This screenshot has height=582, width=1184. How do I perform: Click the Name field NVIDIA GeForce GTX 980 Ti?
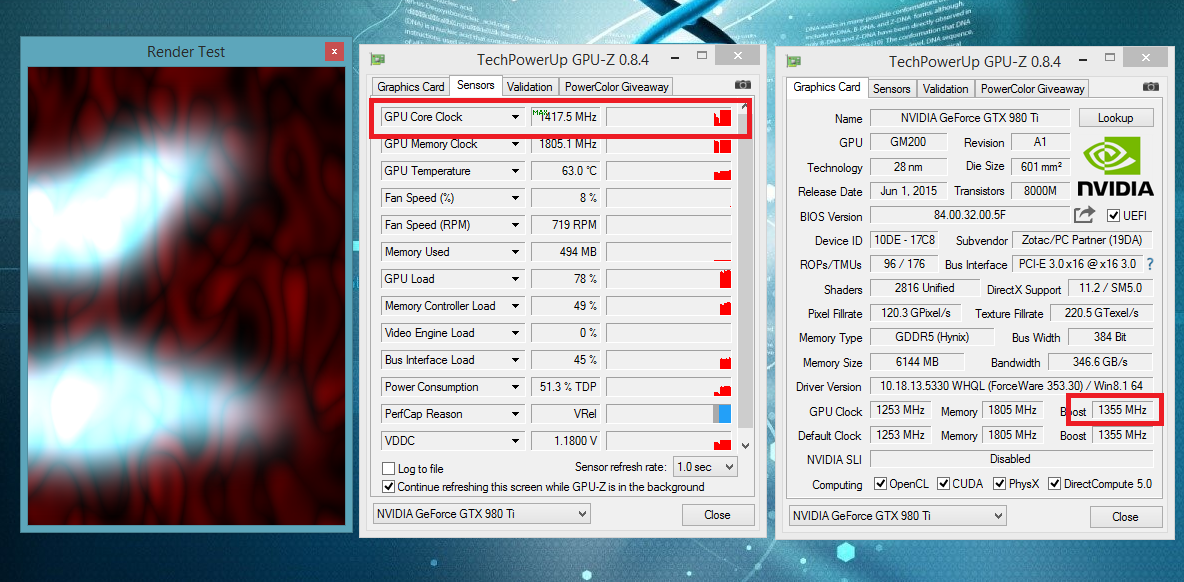(x=970, y=118)
